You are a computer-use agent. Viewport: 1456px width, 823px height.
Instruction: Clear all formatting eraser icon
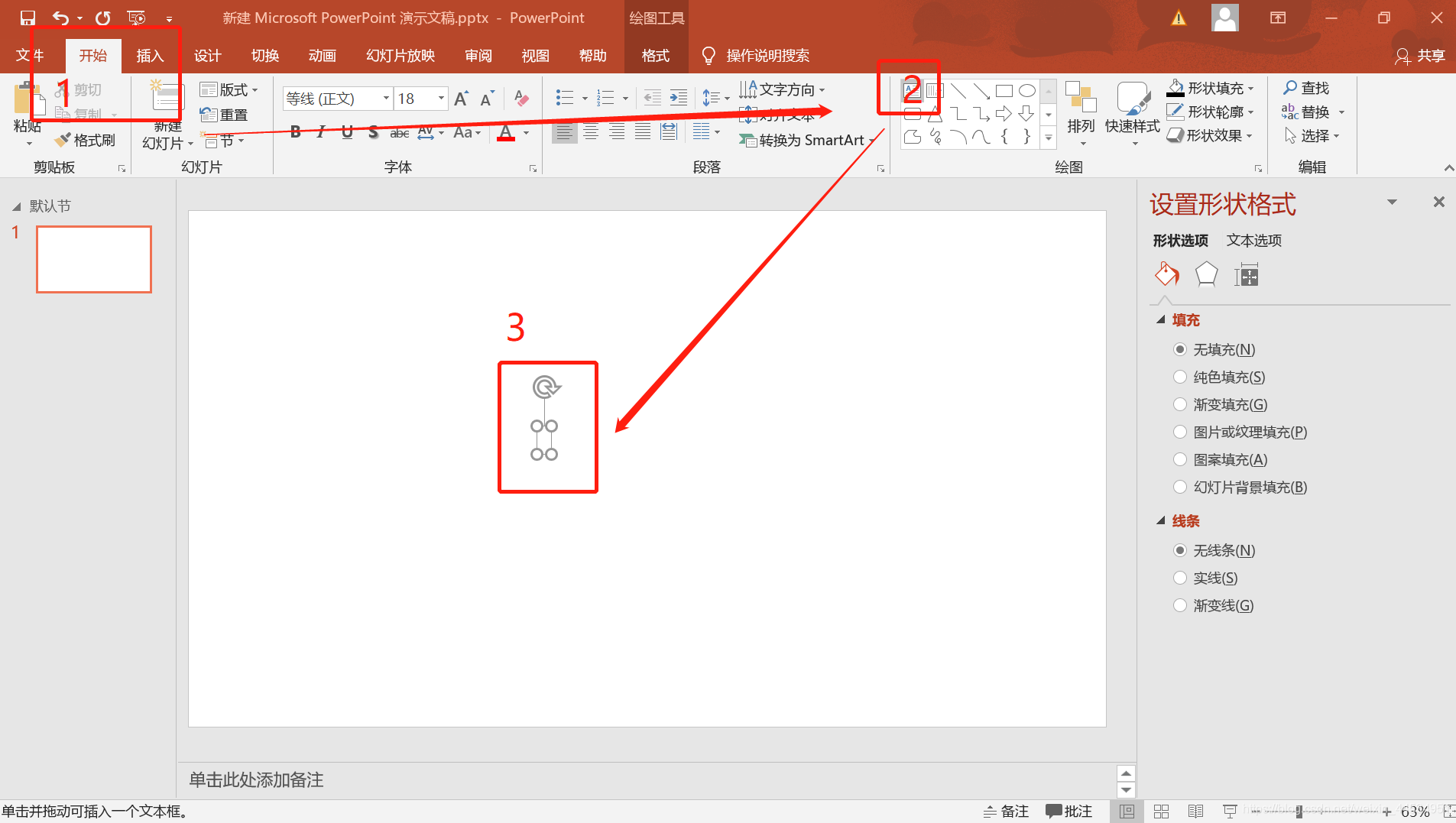click(x=522, y=99)
